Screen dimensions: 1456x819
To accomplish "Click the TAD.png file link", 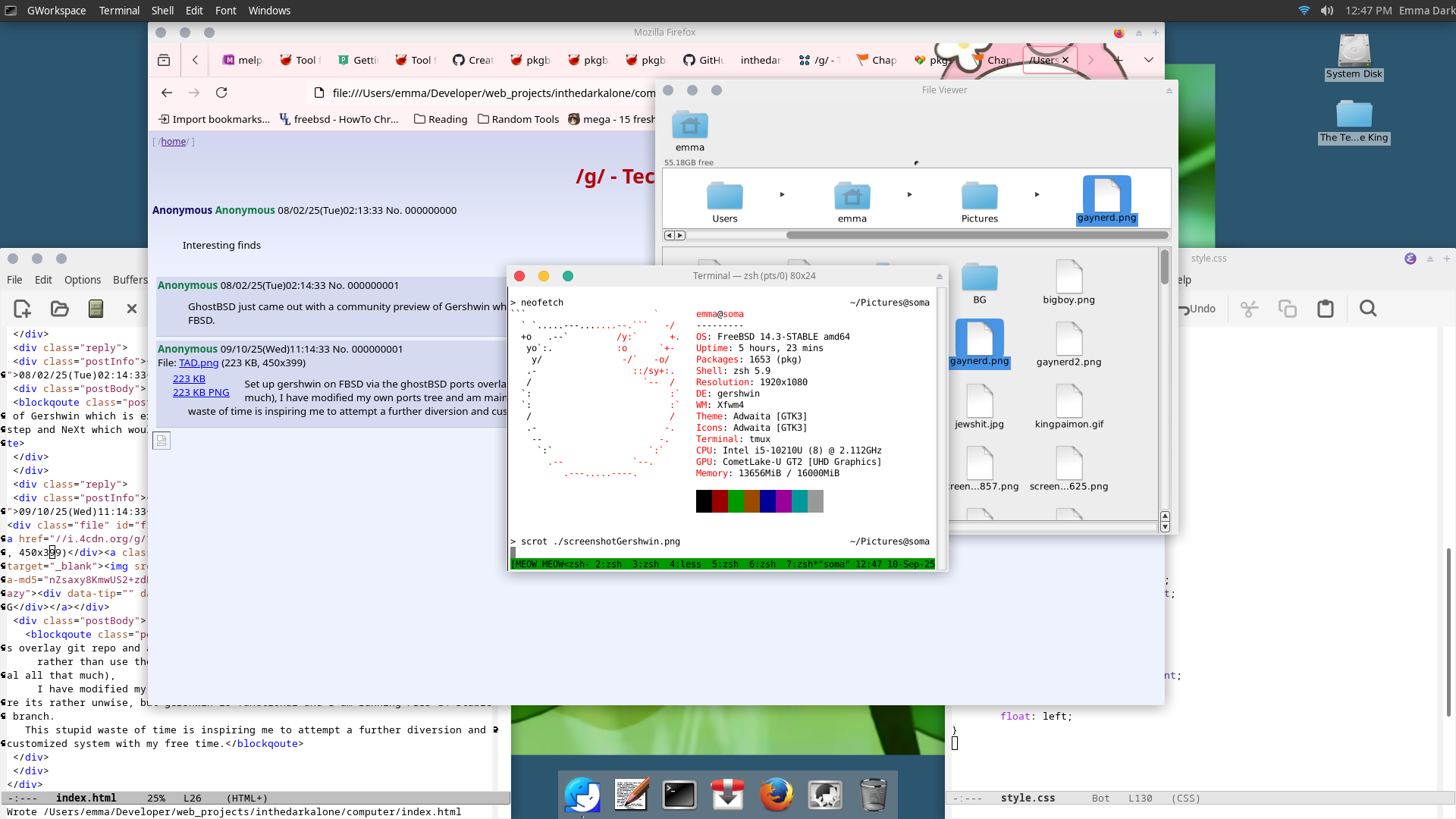I will pos(199,362).
